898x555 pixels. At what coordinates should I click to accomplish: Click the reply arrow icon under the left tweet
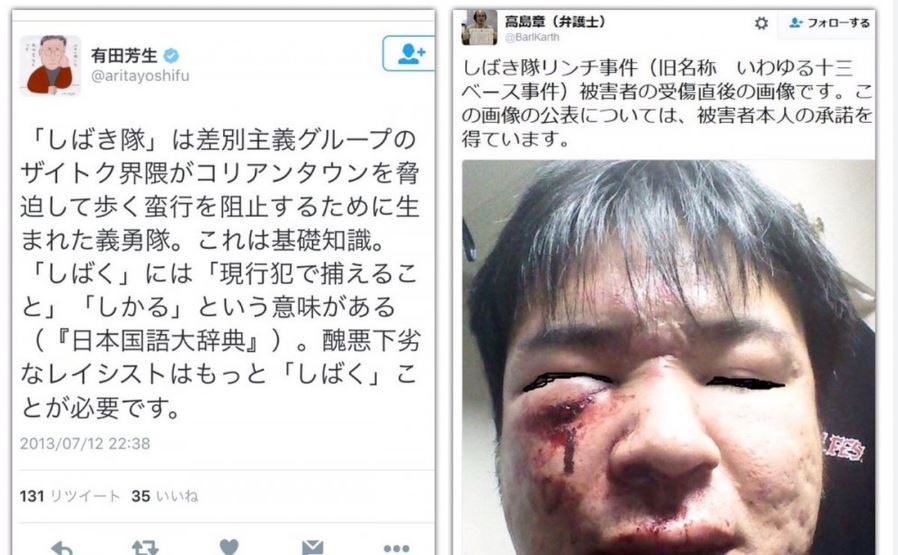[x=62, y=548]
